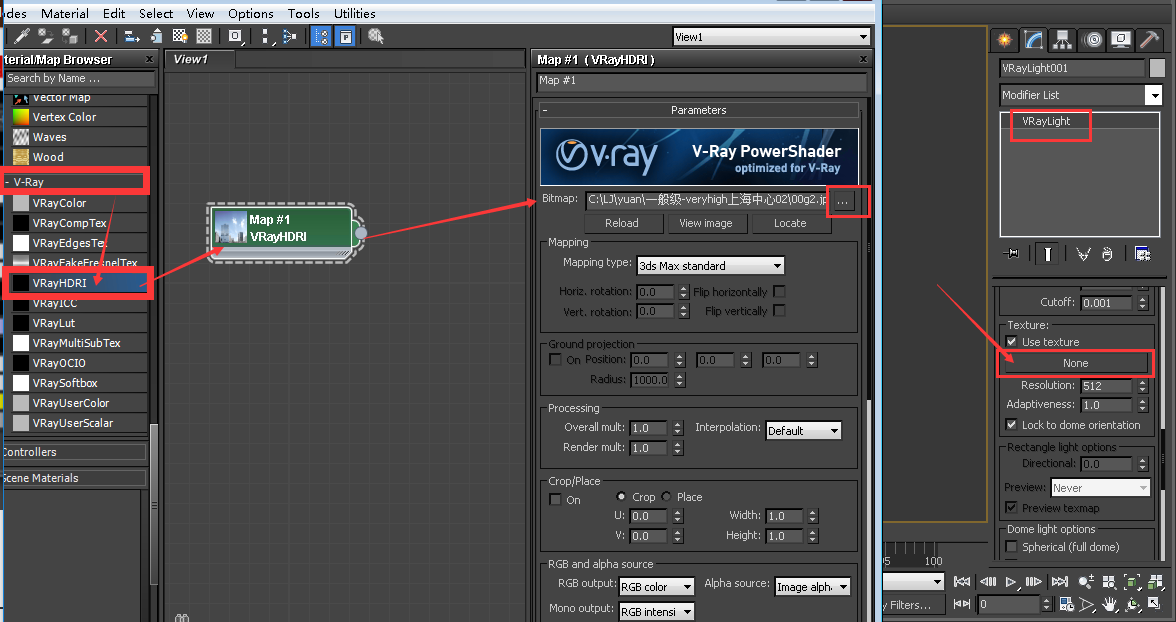This screenshot has height=622, width=1176.
Task: Click Go to End playback button
Action: 1060,581
